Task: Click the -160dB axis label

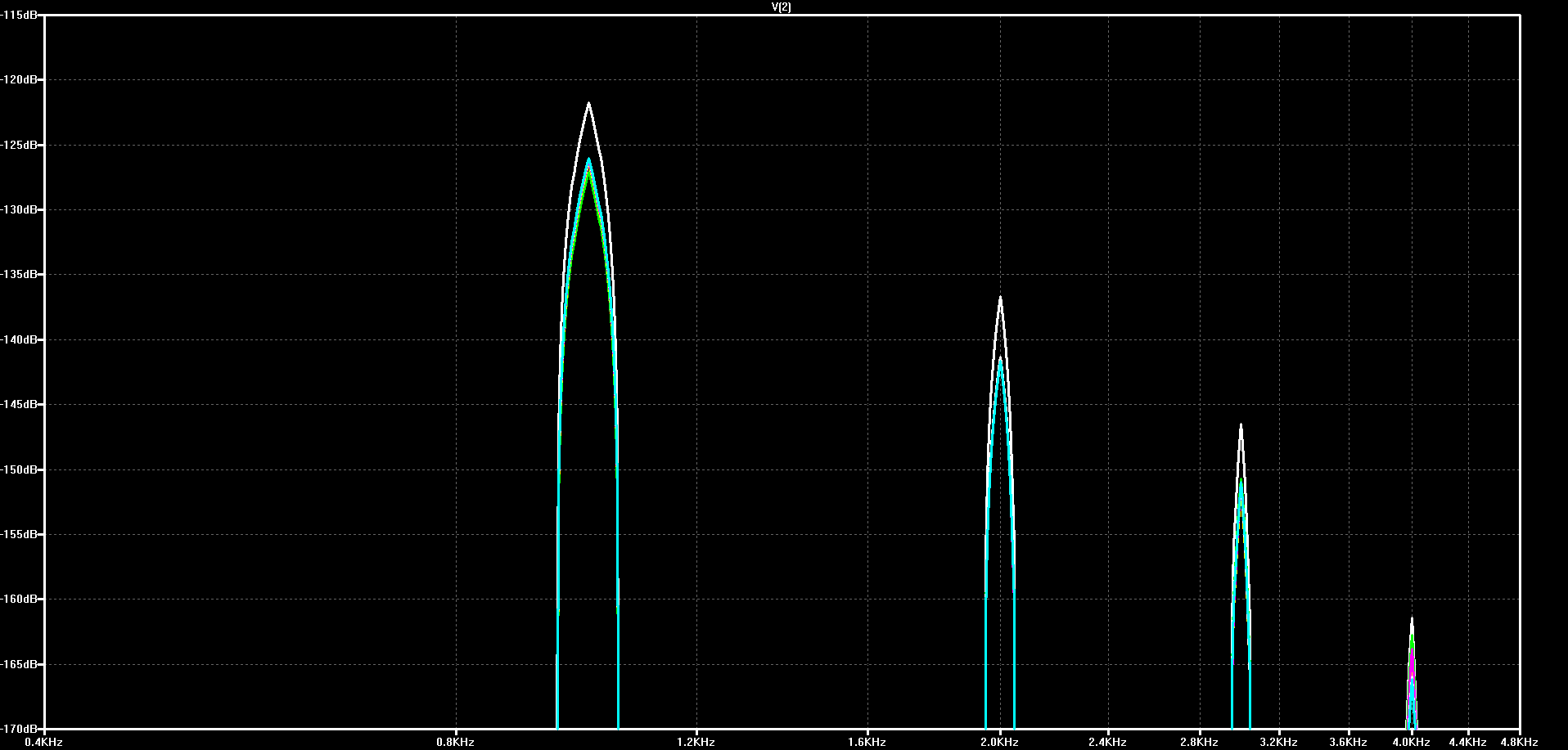Action: (x=19, y=599)
